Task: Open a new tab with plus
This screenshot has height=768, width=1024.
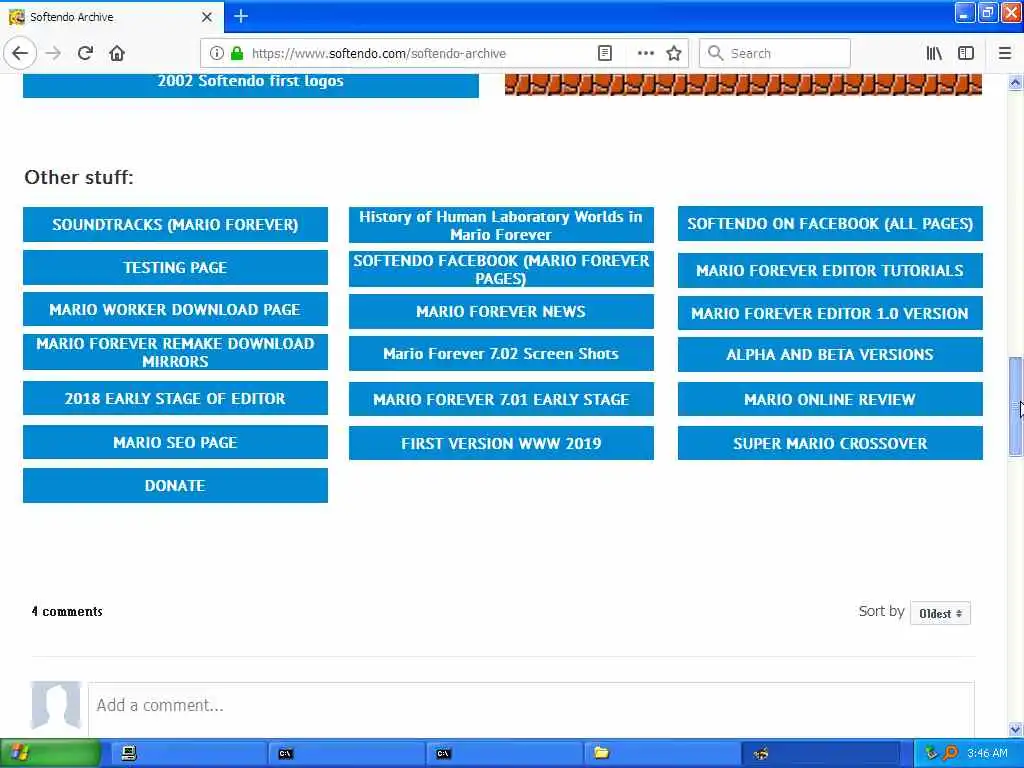Action: pyautogui.click(x=241, y=16)
